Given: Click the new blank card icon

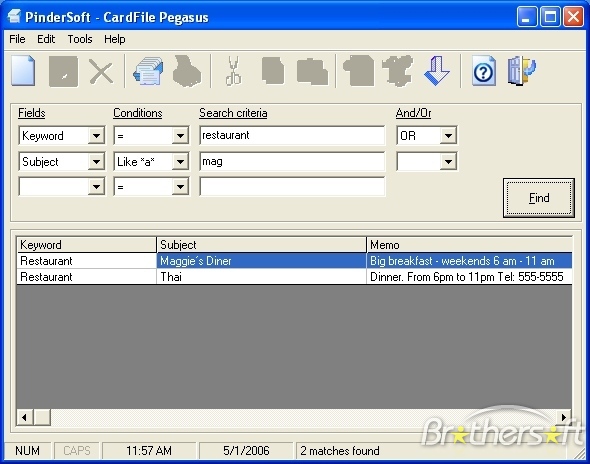Looking at the screenshot, I should click(x=23, y=71).
